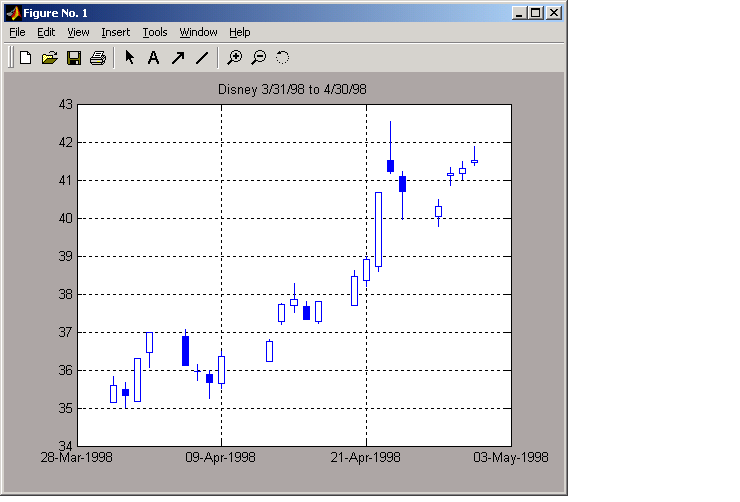This screenshot has height=502, width=740.
Task: Close the Figure No. 1 window
Action: (554, 13)
